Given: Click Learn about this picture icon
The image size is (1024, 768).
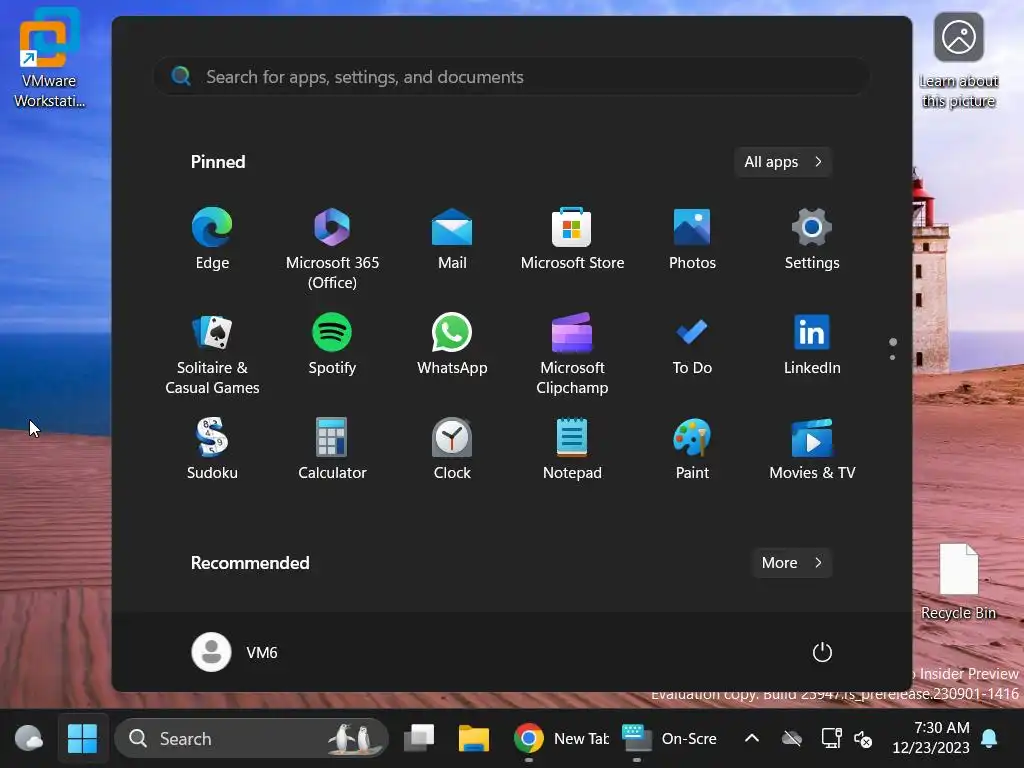Looking at the screenshot, I should [x=958, y=61].
